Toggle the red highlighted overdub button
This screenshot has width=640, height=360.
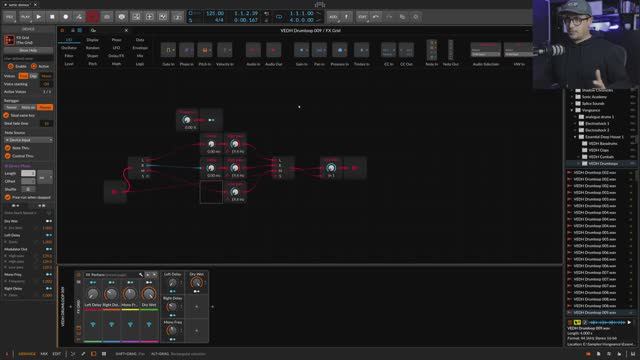click(93, 17)
